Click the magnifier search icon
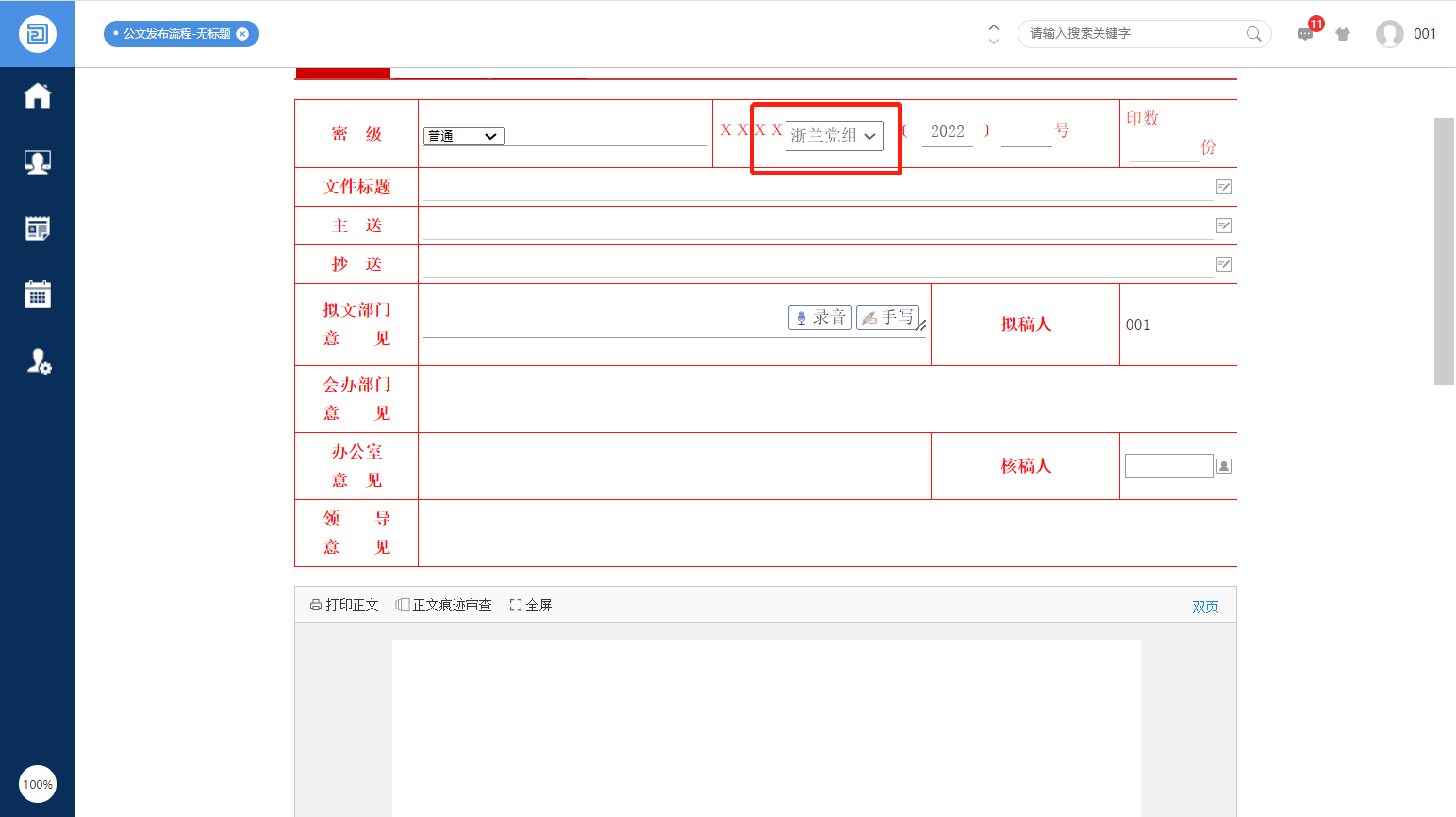Screen dimensions: 1456x817 point(1254,34)
